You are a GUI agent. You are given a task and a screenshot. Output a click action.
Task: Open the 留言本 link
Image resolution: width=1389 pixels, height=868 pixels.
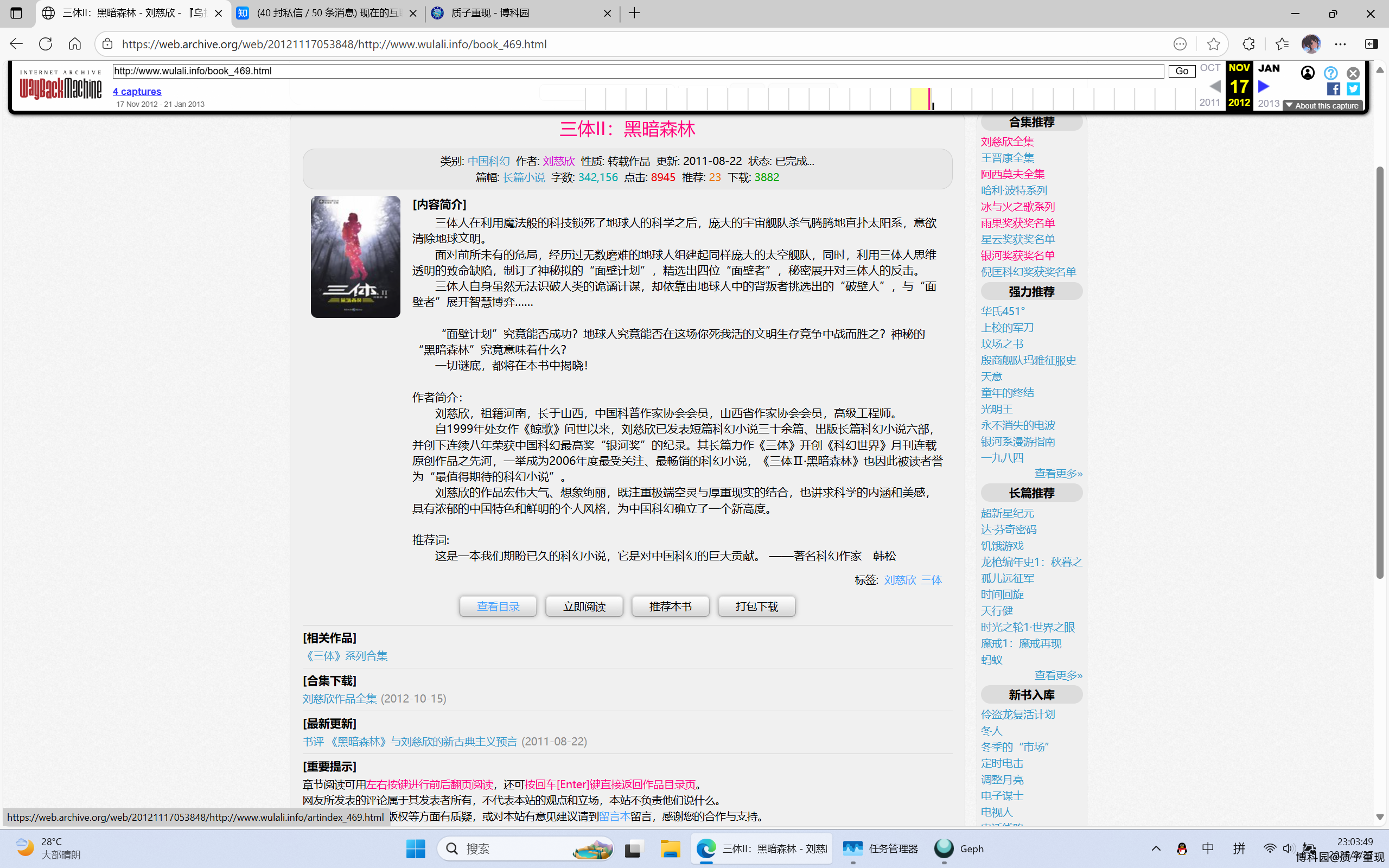point(614,816)
